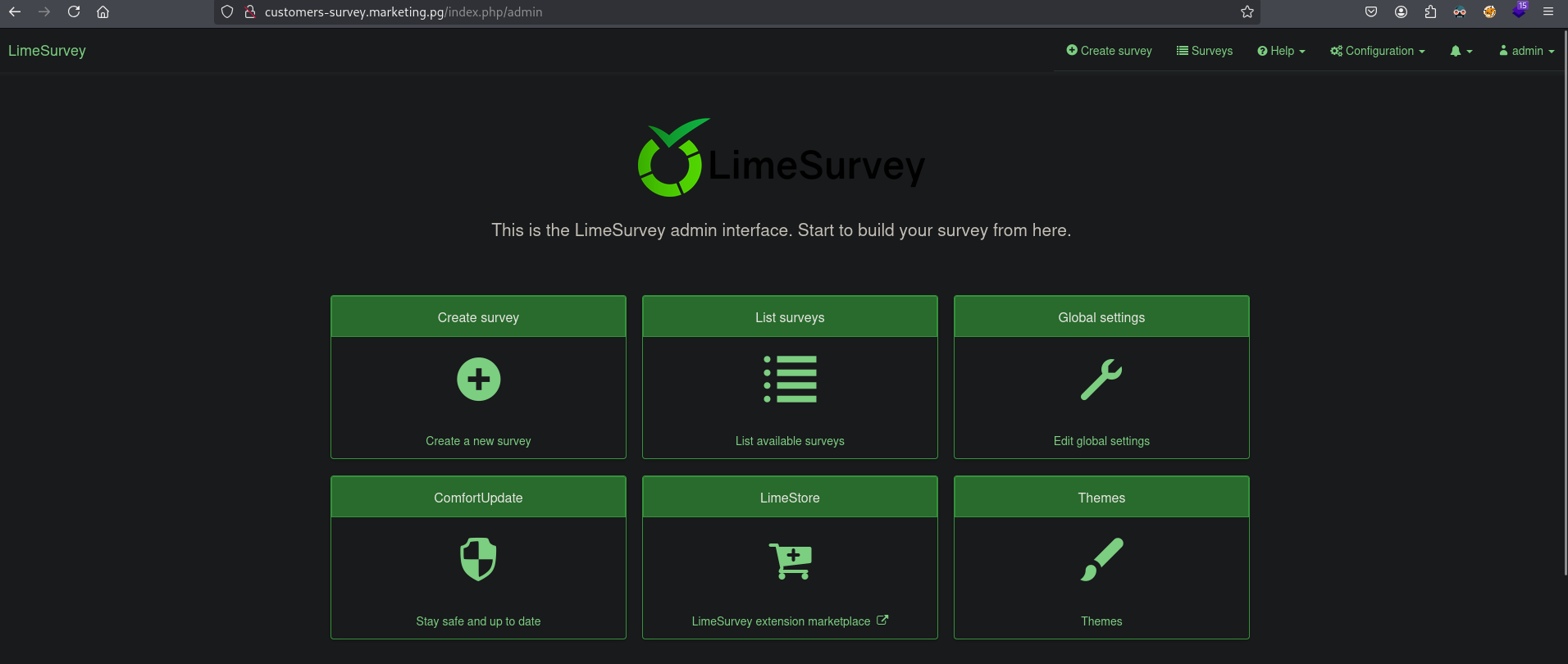Click Create survey in top navigation bar
1568x664 pixels.
click(1109, 51)
